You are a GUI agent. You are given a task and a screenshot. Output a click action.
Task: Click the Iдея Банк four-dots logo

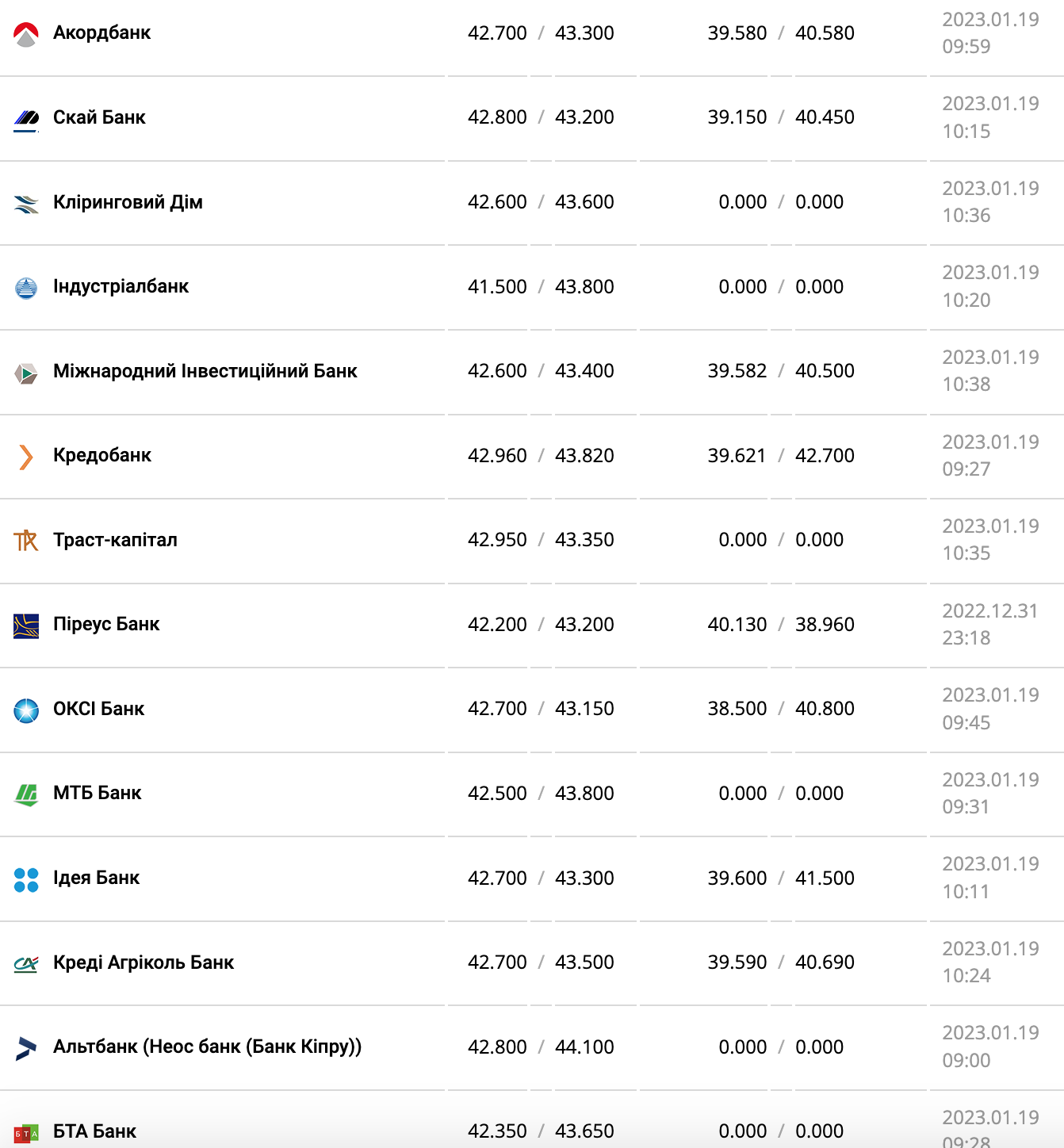tap(26, 879)
